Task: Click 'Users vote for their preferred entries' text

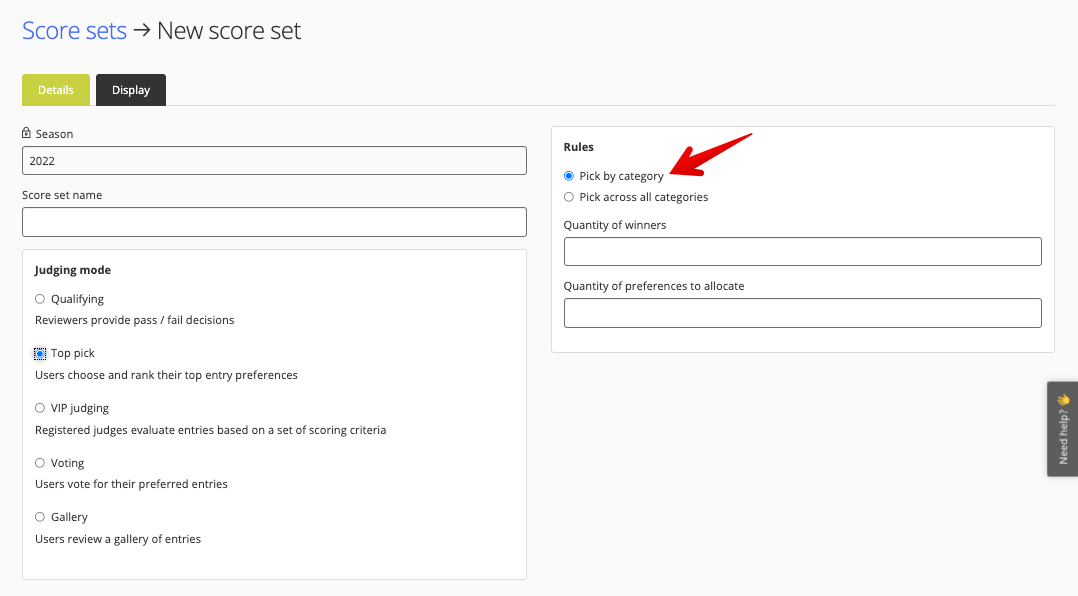Action: (x=131, y=484)
